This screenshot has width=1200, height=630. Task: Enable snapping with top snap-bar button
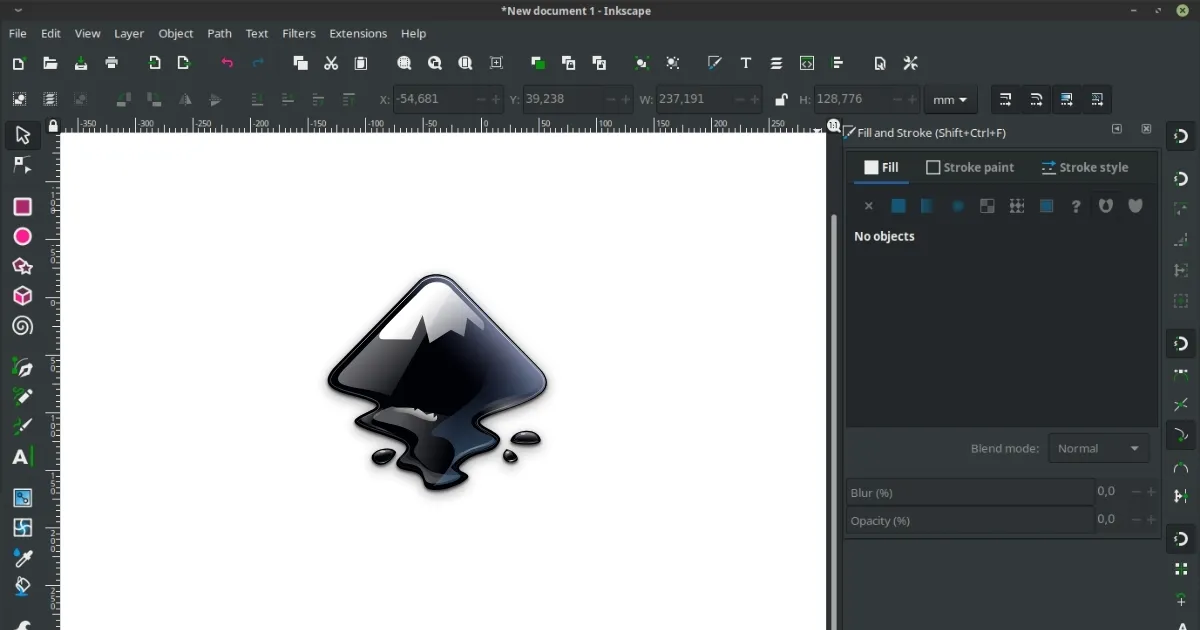[x=1181, y=136]
